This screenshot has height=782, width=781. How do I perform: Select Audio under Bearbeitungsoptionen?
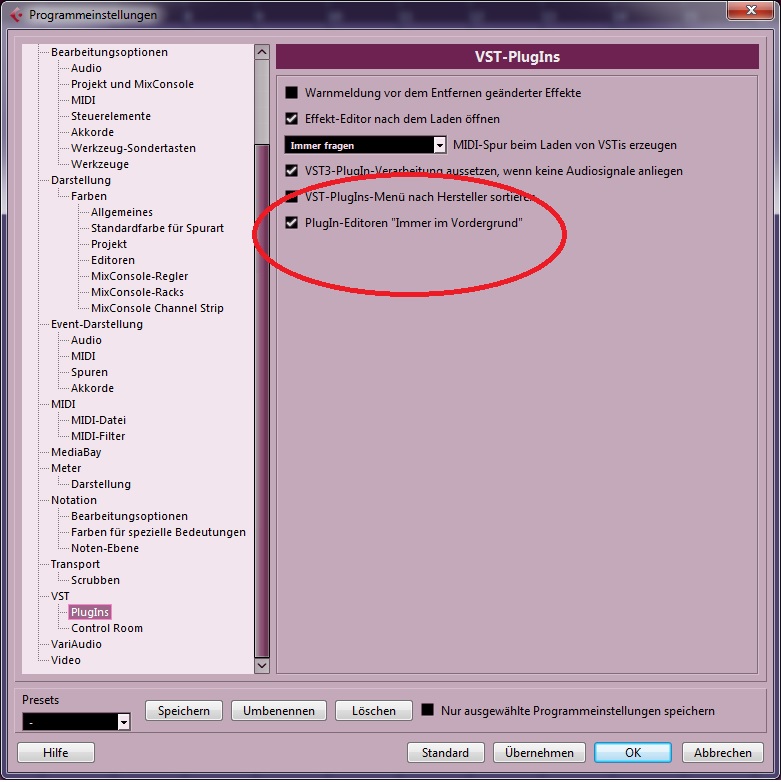(86, 68)
